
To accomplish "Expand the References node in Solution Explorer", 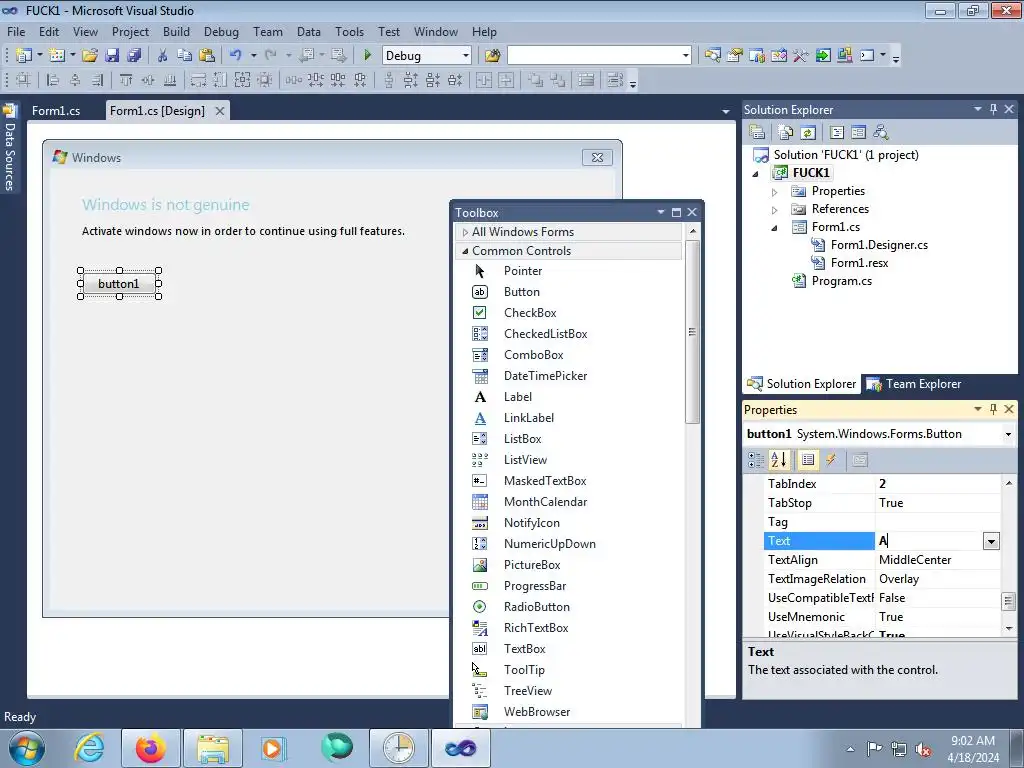I will [775, 210].
